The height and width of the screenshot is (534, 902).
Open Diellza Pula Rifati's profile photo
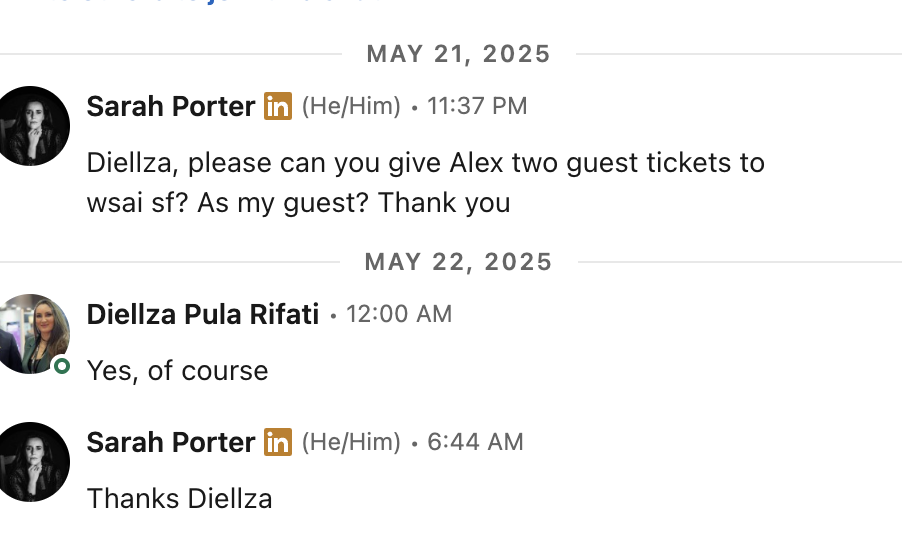(32, 334)
